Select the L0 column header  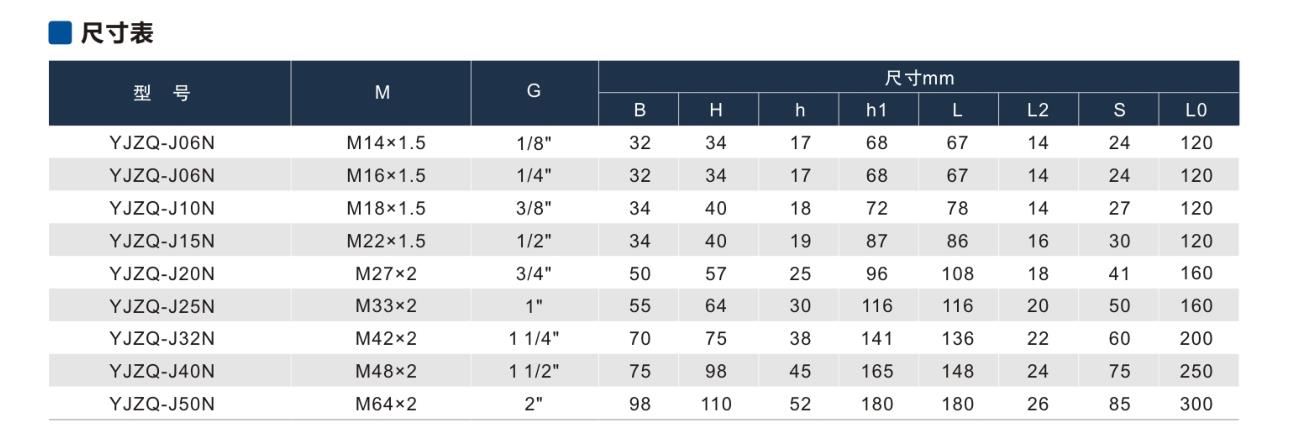tap(1196, 109)
